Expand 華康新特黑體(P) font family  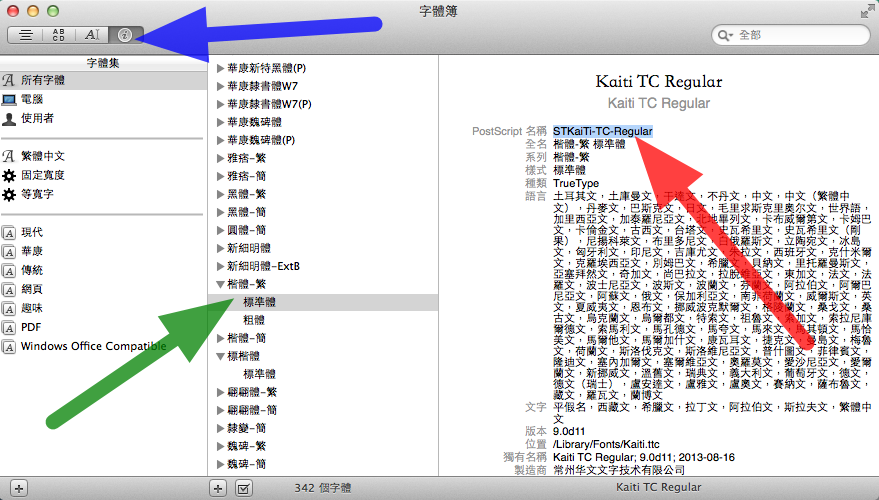coord(220,68)
